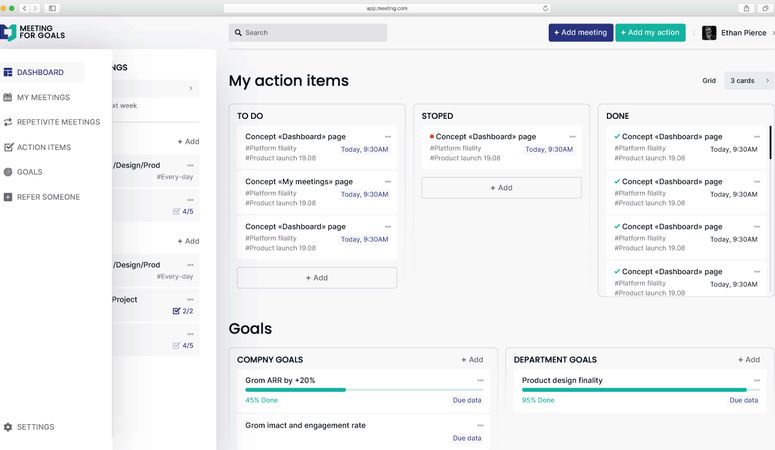Click the lowest 4/5 action items checkbox icon
This screenshot has height=450, width=775.
(x=176, y=346)
